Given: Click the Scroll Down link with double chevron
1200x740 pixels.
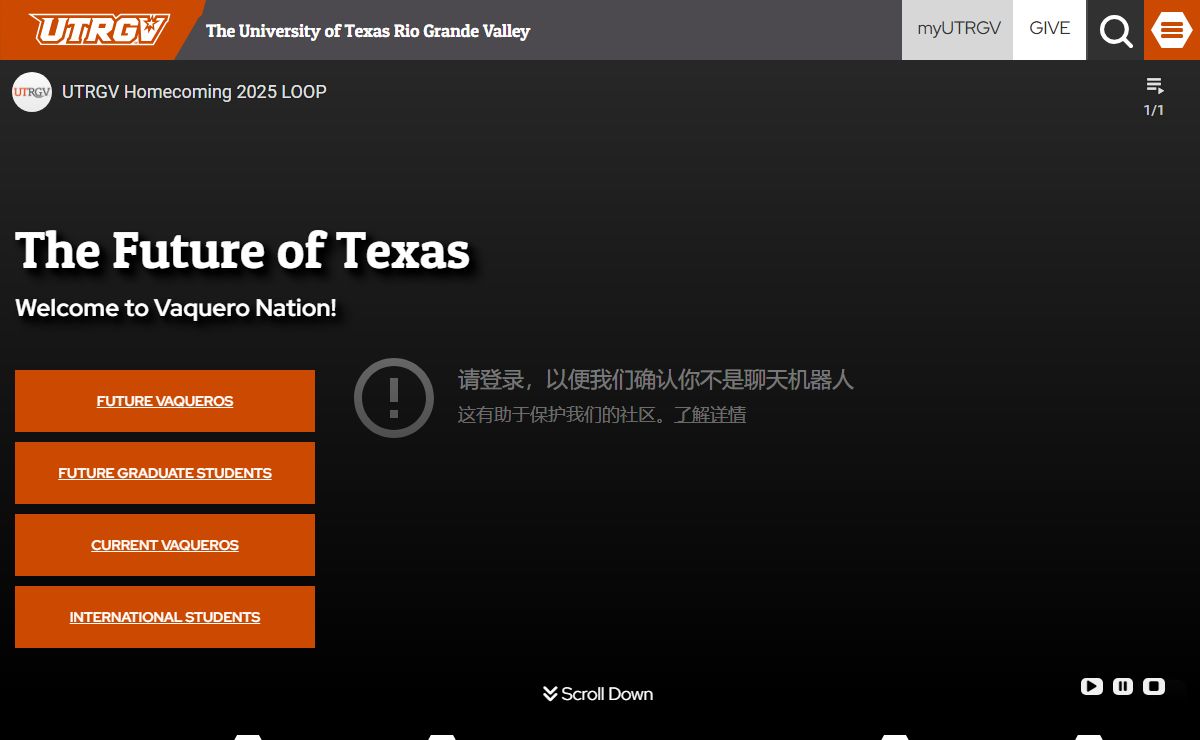Looking at the screenshot, I should tap(598, 694).
